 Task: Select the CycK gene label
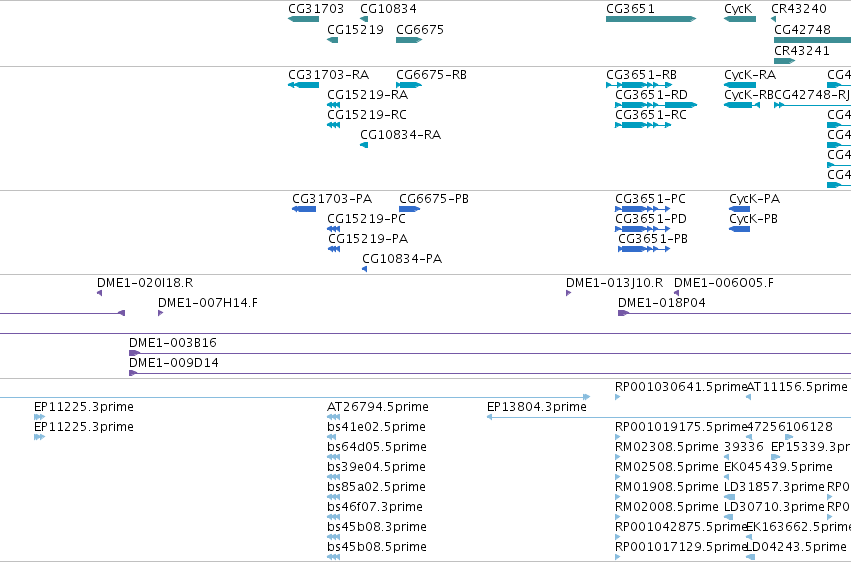(x=738, y=9)
